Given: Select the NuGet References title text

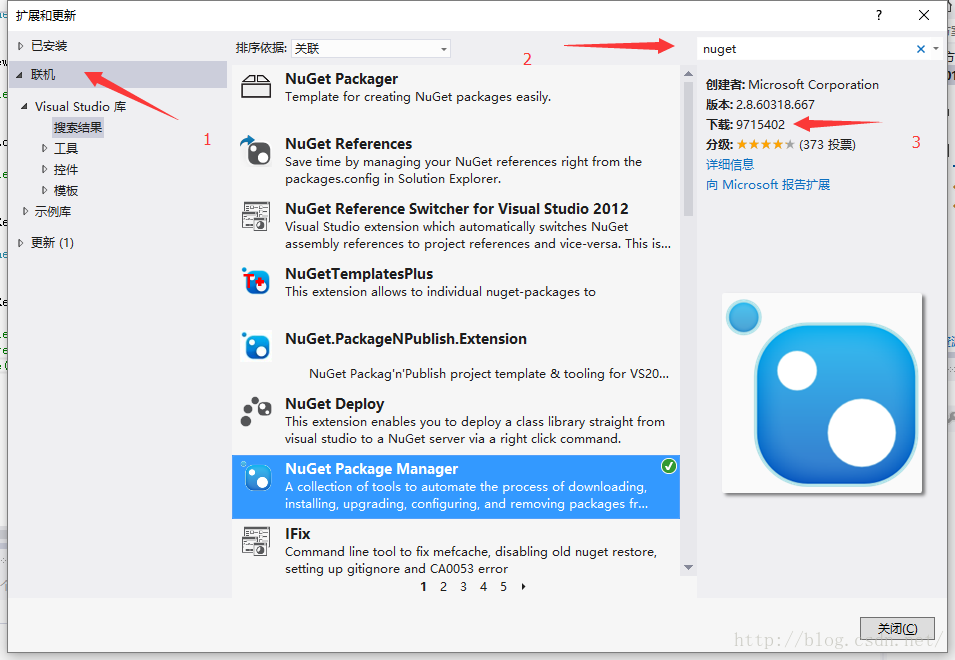Looking at the screenshot, I should tap(348, 144).
